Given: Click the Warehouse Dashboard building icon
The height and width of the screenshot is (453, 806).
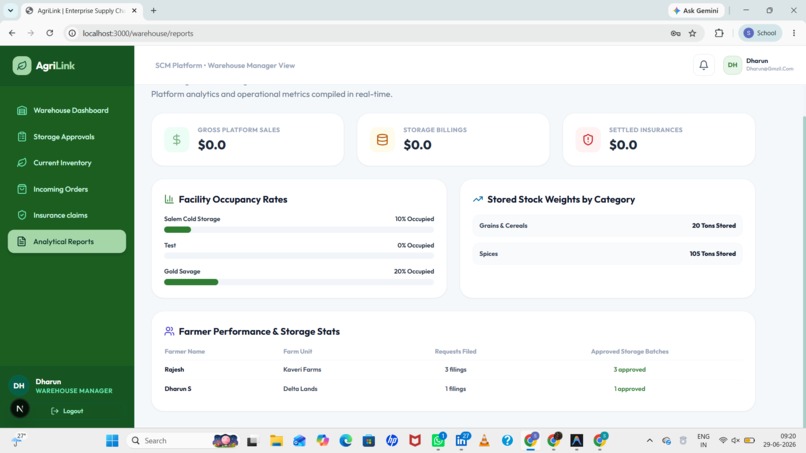Looking at the screenshot, I should click(x=22, y=110).
